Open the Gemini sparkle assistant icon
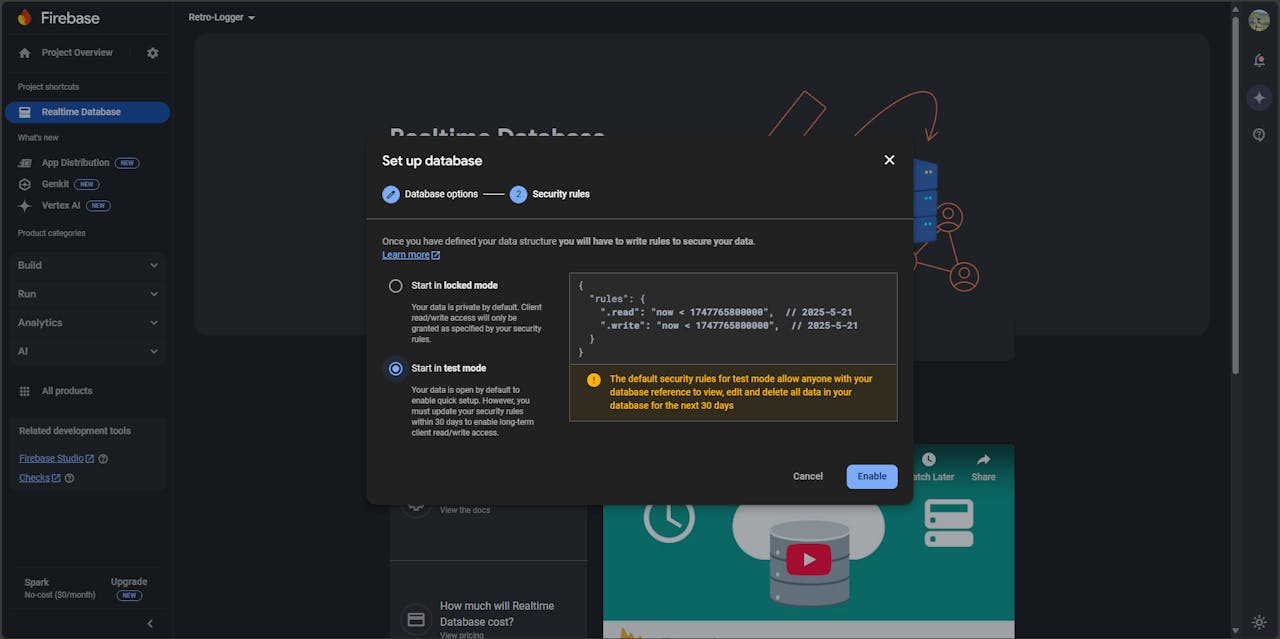1280x639 pixels. coord(1259,97)
